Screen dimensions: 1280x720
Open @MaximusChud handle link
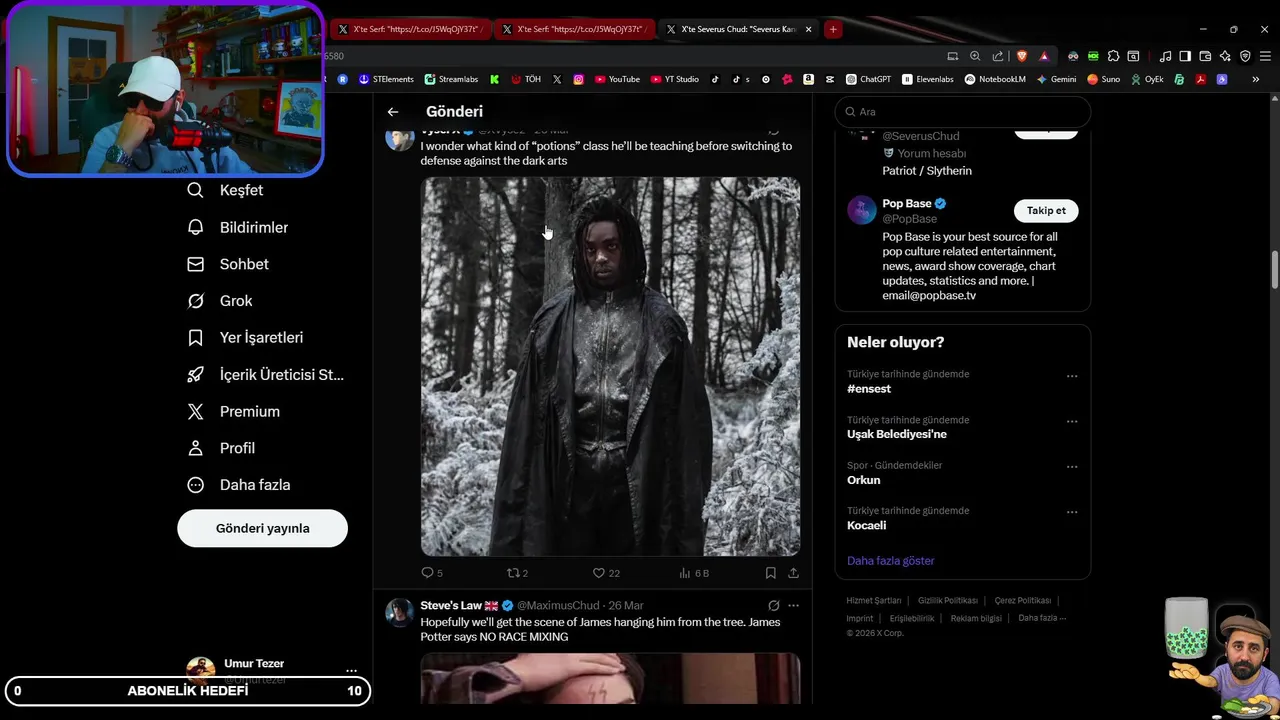coord(558,606)
